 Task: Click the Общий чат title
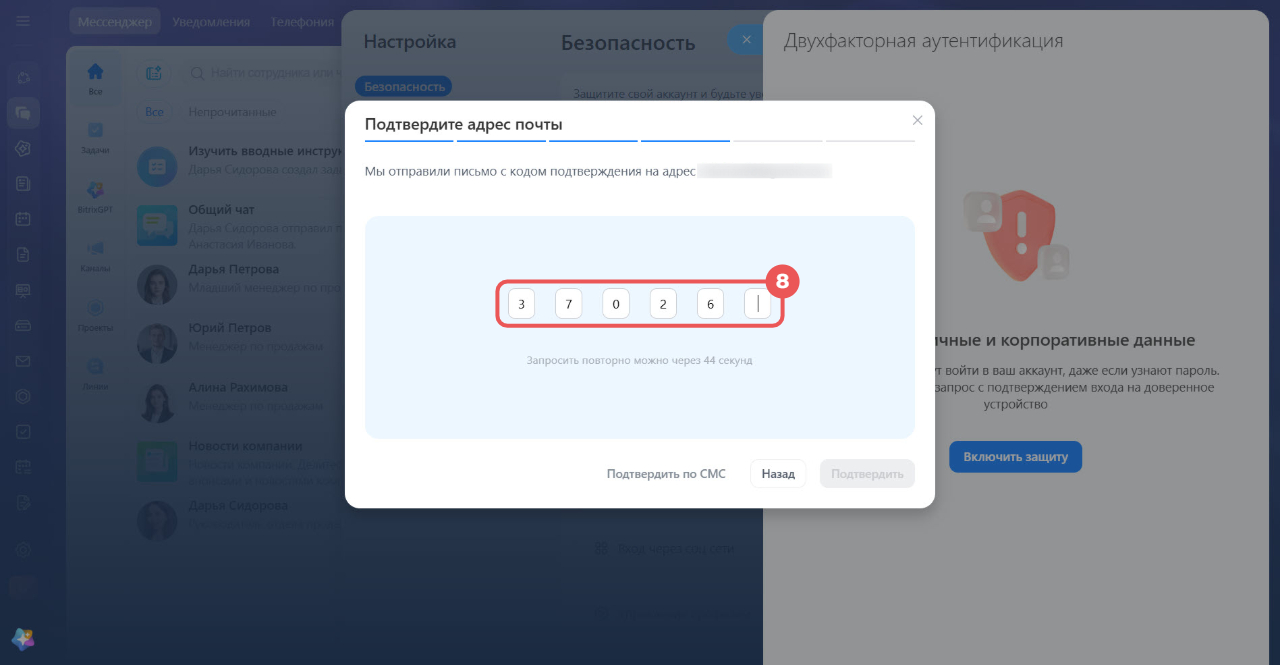coord(222,210)
